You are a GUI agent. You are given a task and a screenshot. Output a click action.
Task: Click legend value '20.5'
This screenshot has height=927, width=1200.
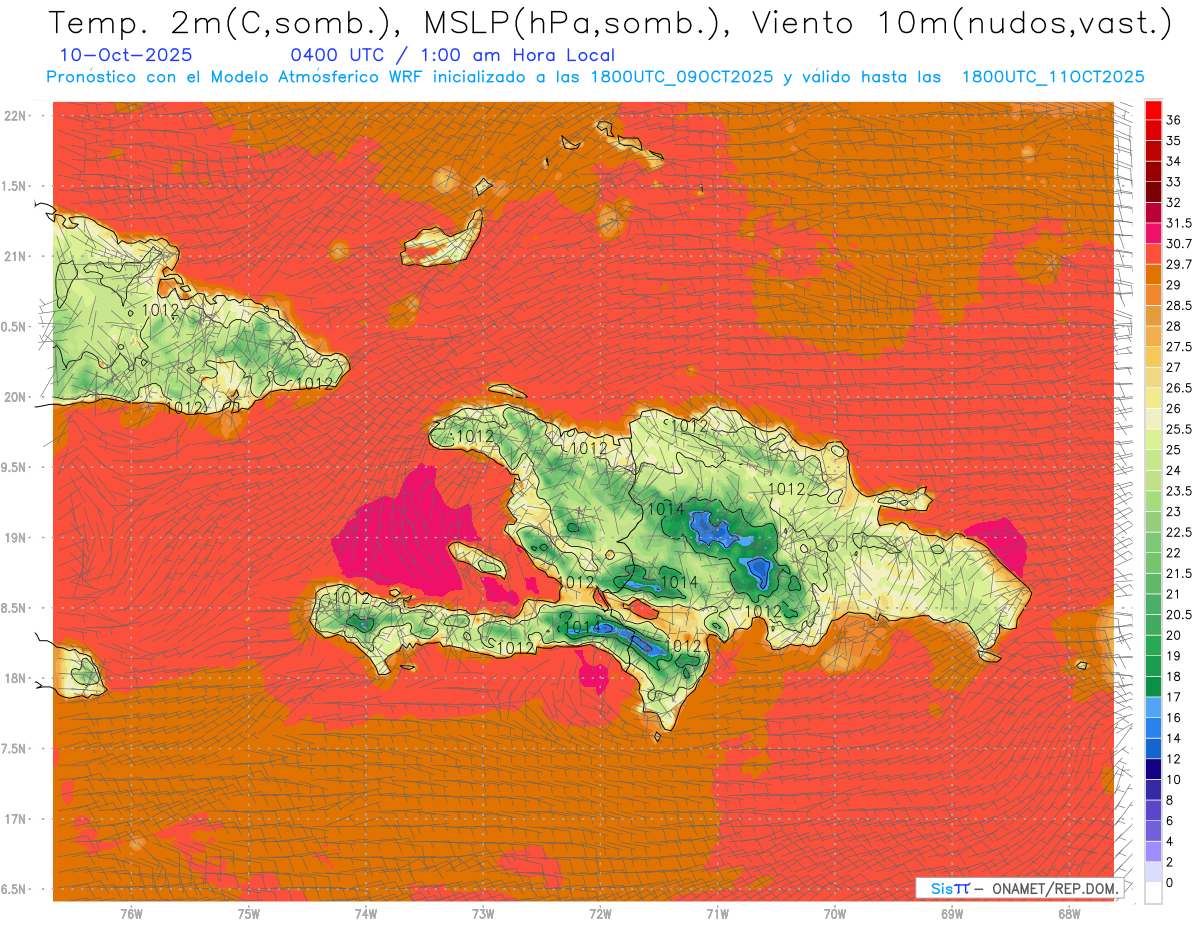point(1179,615)
